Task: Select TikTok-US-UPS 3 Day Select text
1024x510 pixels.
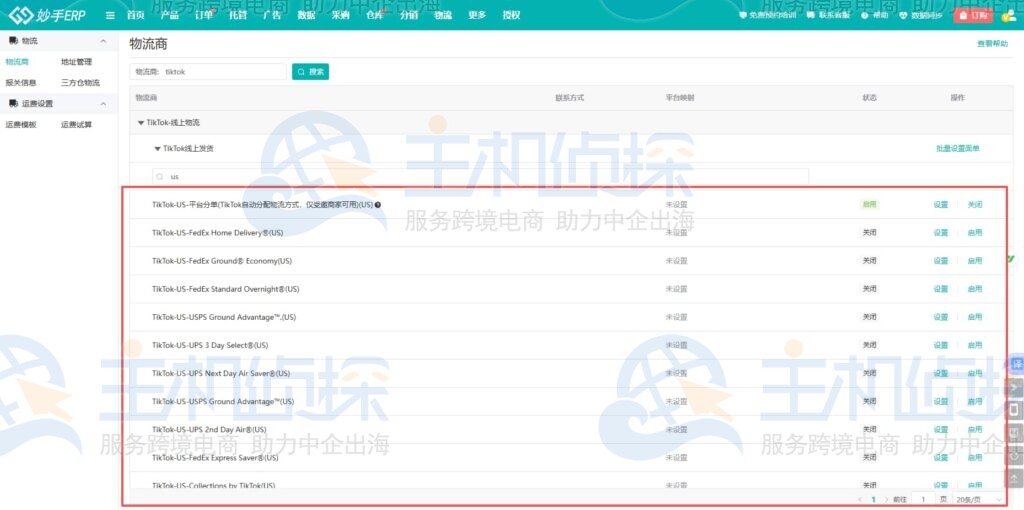Action: (x=210, y=345)
